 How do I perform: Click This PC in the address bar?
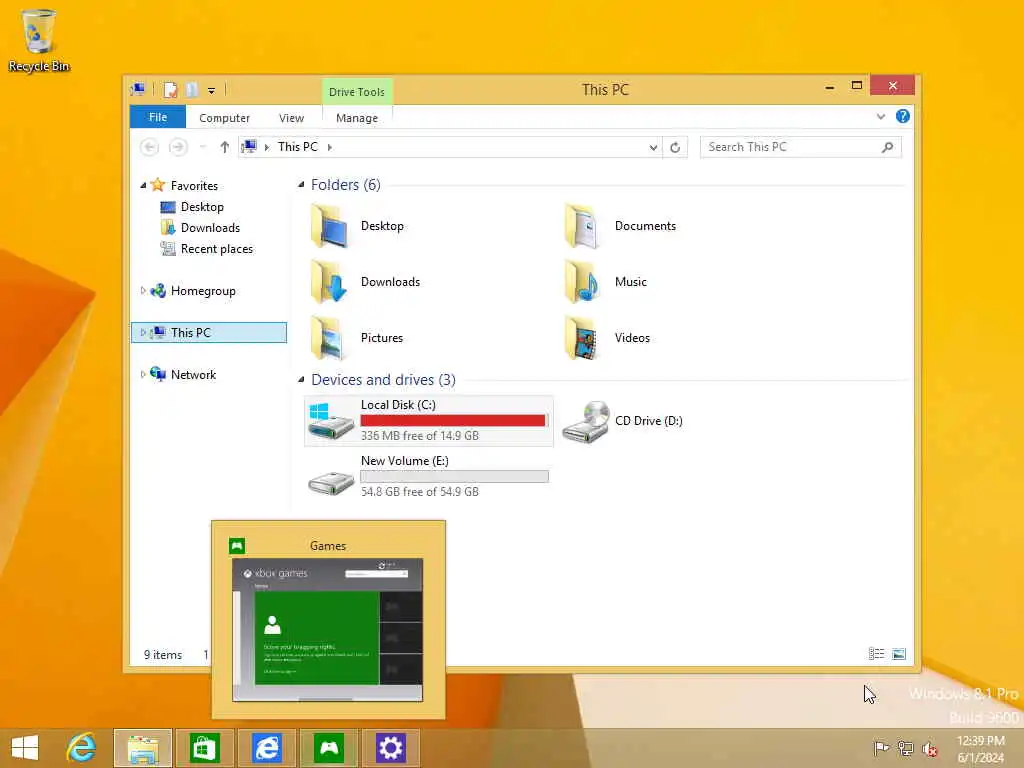click(x=297, y=147)
